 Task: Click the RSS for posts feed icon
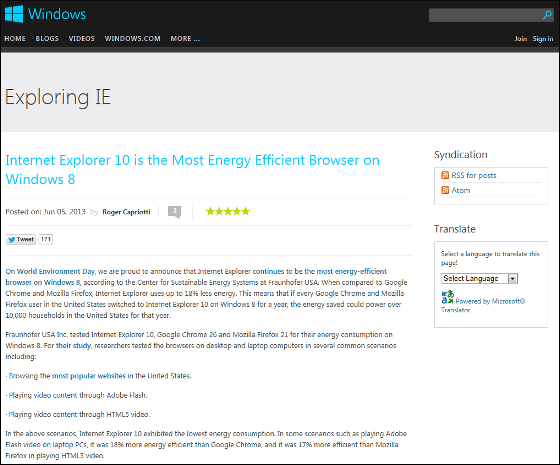click(445, 175)
